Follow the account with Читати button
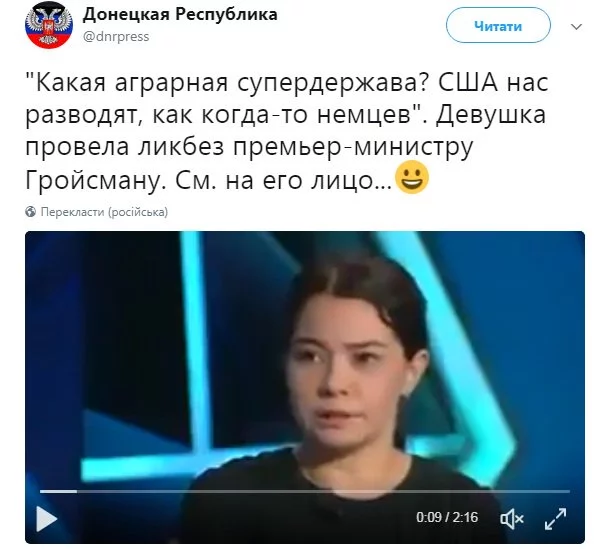The height and width of the screenshot is (549, 597). (498, 26)
